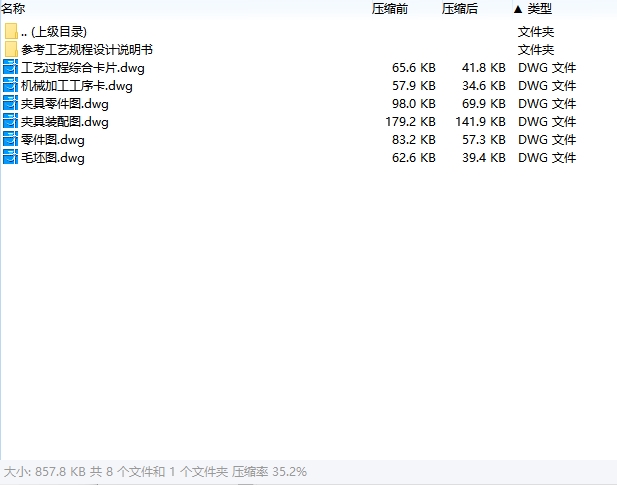Click the DWG icon for 工艺过程综合卡片.dwg
Screen dimensions: 617x485
click(x=11, y=68)
